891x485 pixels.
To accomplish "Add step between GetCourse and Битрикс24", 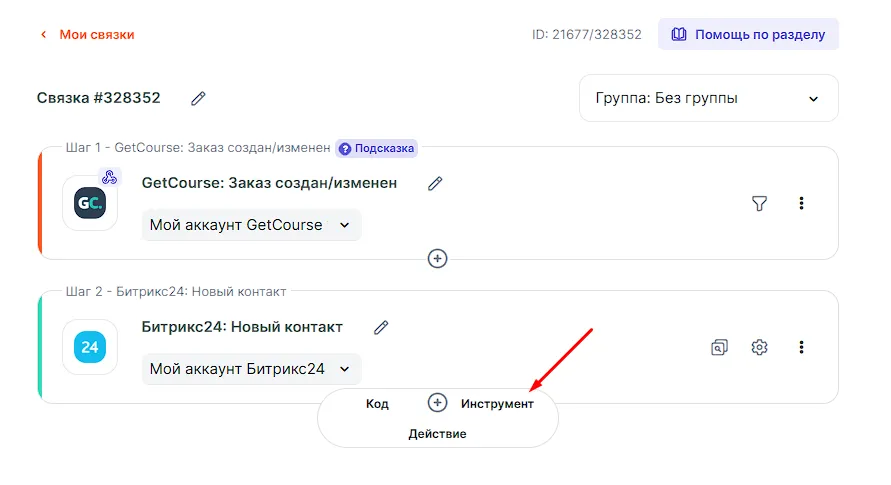I will point(437,258).
